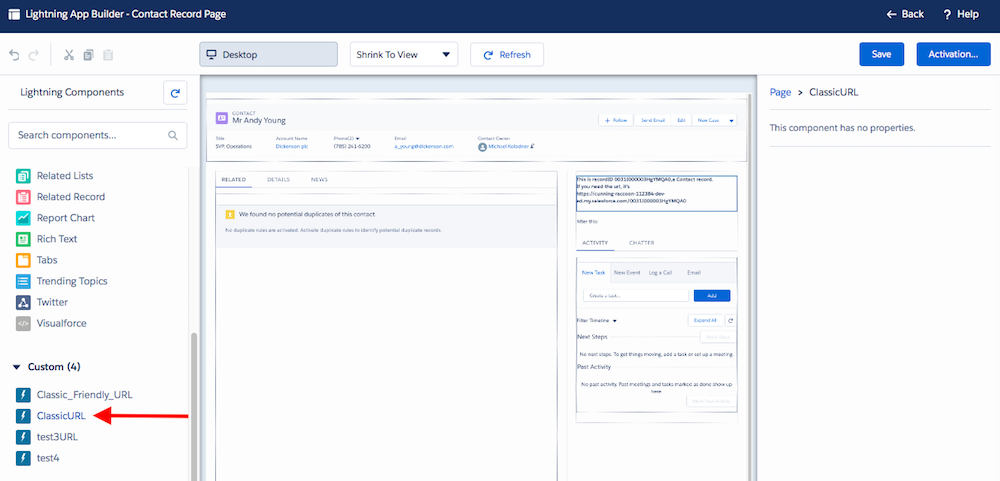Click the Refresh button
This screenshot has width=1000, height=481.
click(x=507, y=55)
